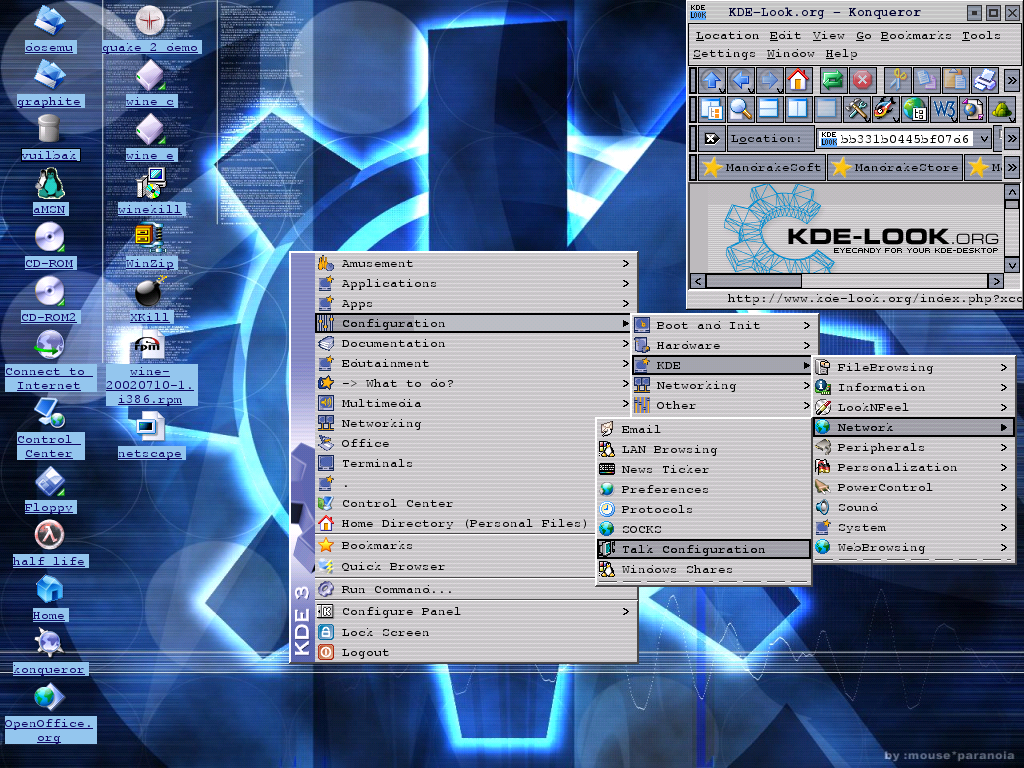The width and height of the screenshot is (1024, 768).
Task: Expand the Configure Panel submenu
Action: pos(475,611)
